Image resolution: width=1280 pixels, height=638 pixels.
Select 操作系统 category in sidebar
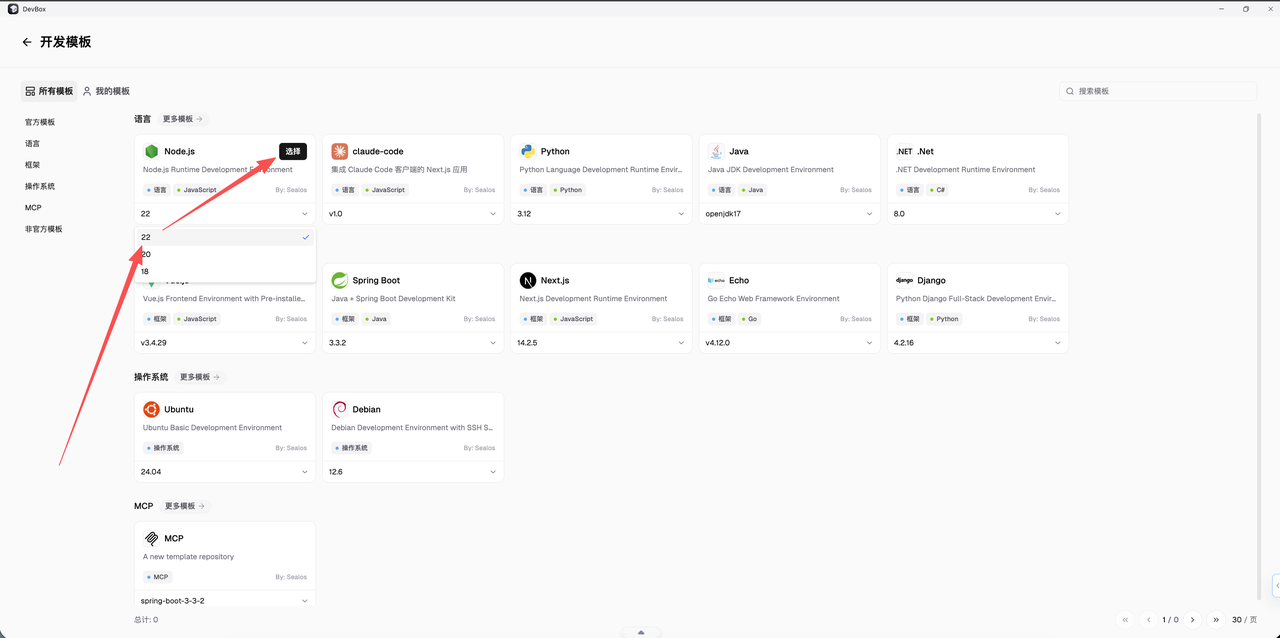click(x=40, y=187)
